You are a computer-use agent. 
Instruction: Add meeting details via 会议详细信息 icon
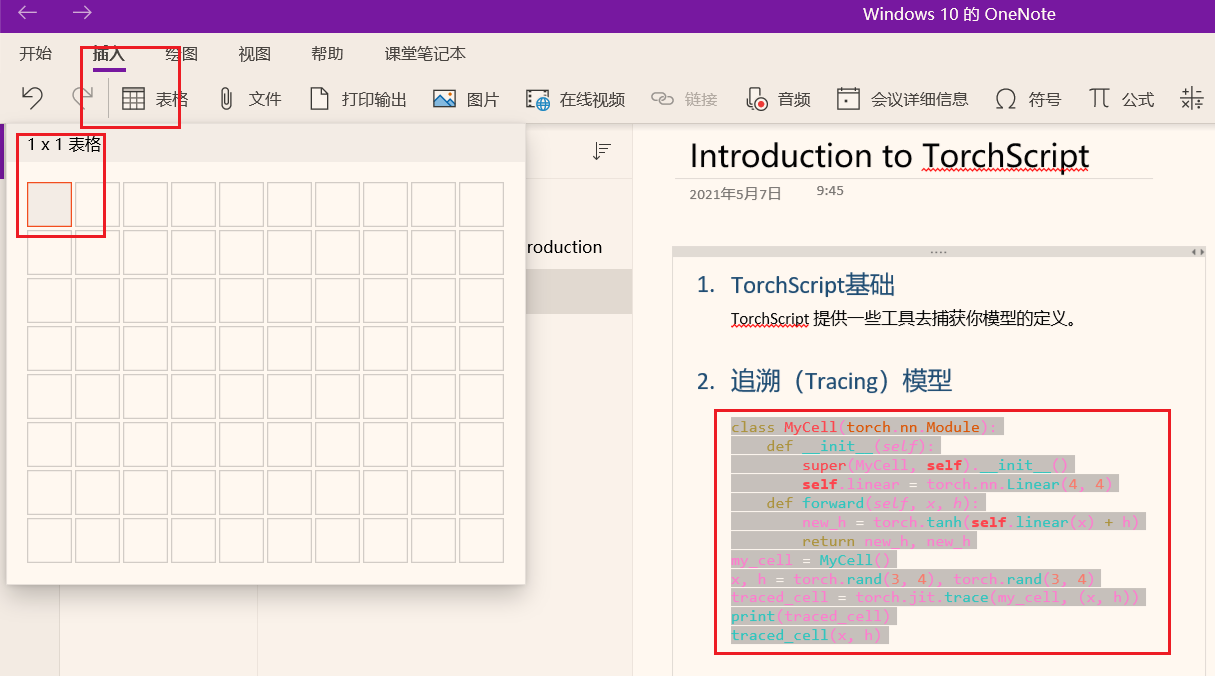click(x=849, y=98)
